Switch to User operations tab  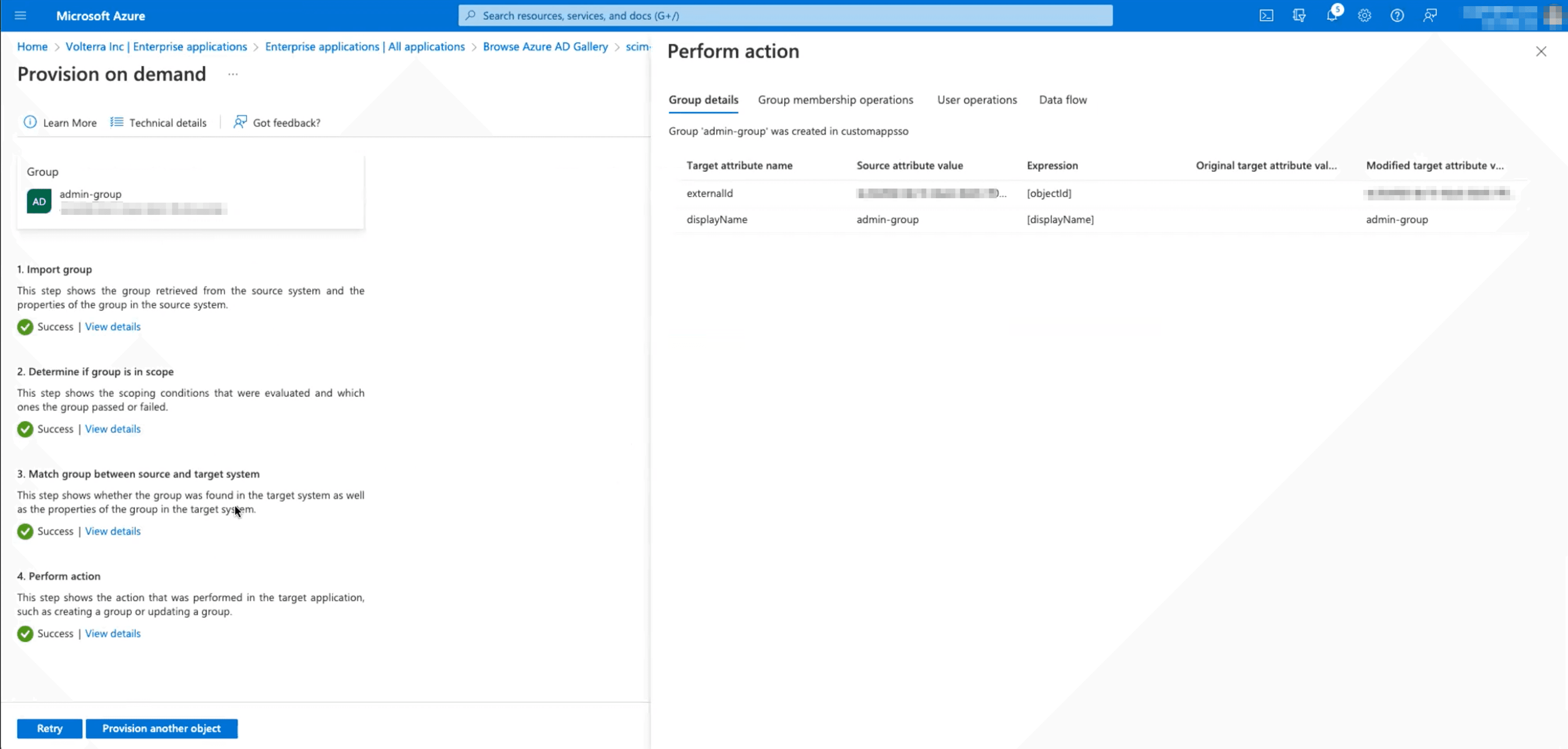coord(976,100)
